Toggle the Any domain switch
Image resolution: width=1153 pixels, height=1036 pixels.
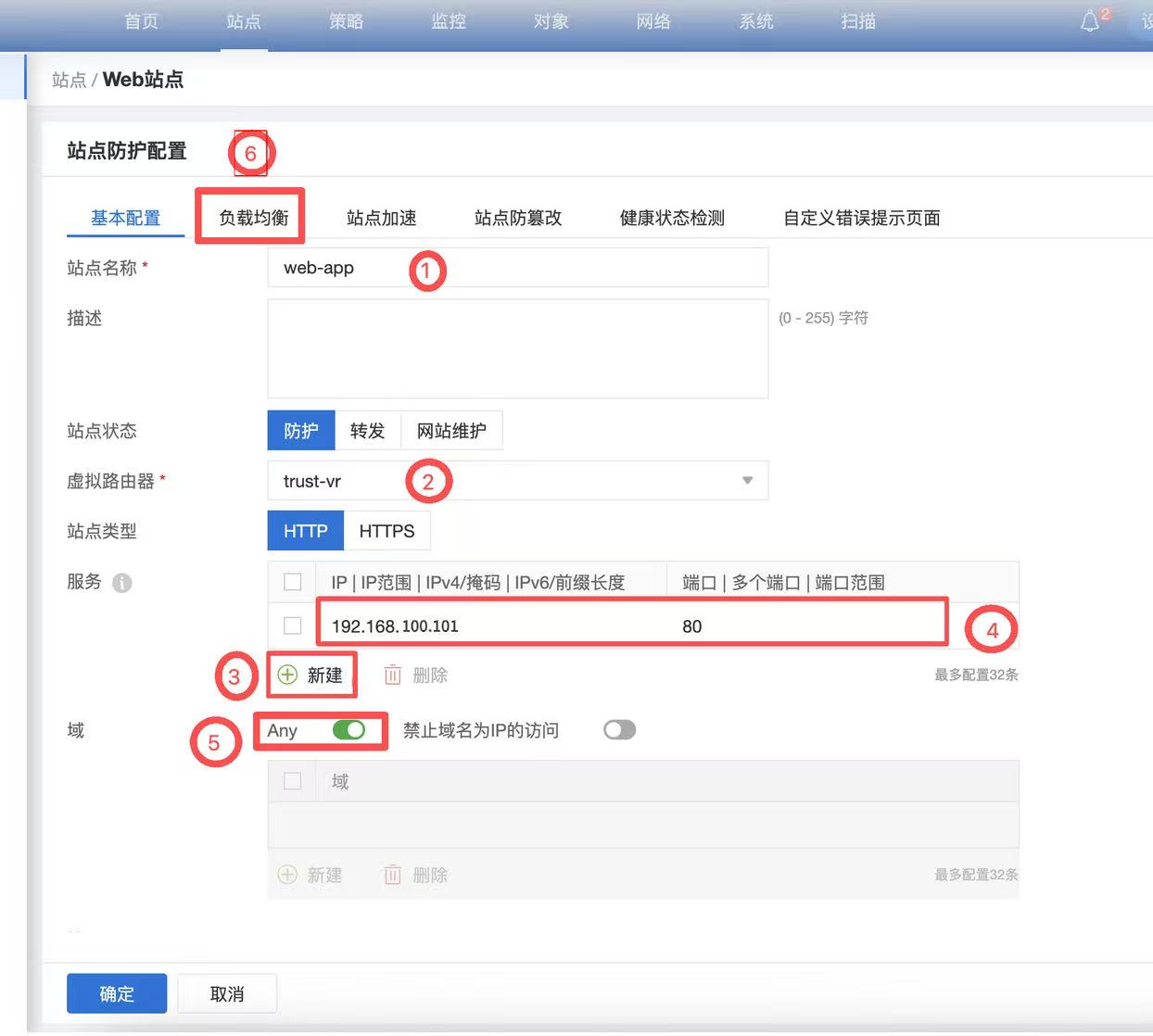(349, 730)
